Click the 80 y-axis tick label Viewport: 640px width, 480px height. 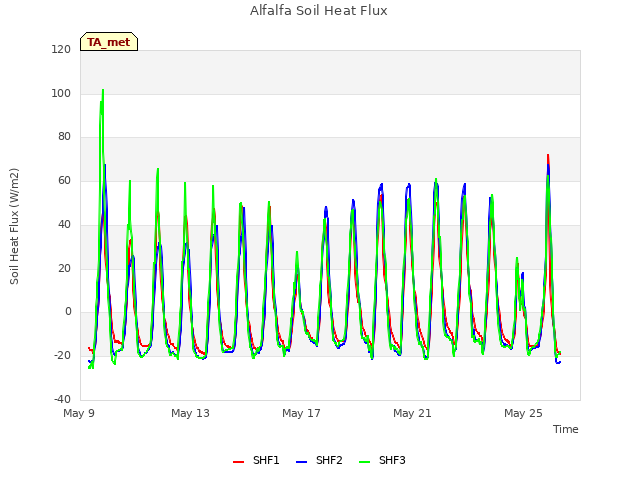64,136
